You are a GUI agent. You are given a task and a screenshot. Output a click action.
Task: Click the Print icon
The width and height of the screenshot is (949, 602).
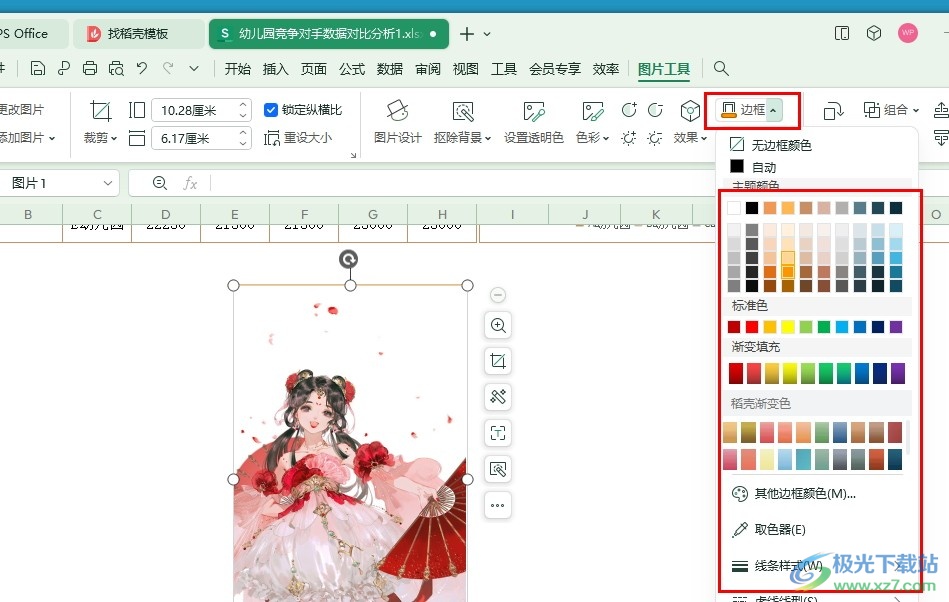click(90, 68)
